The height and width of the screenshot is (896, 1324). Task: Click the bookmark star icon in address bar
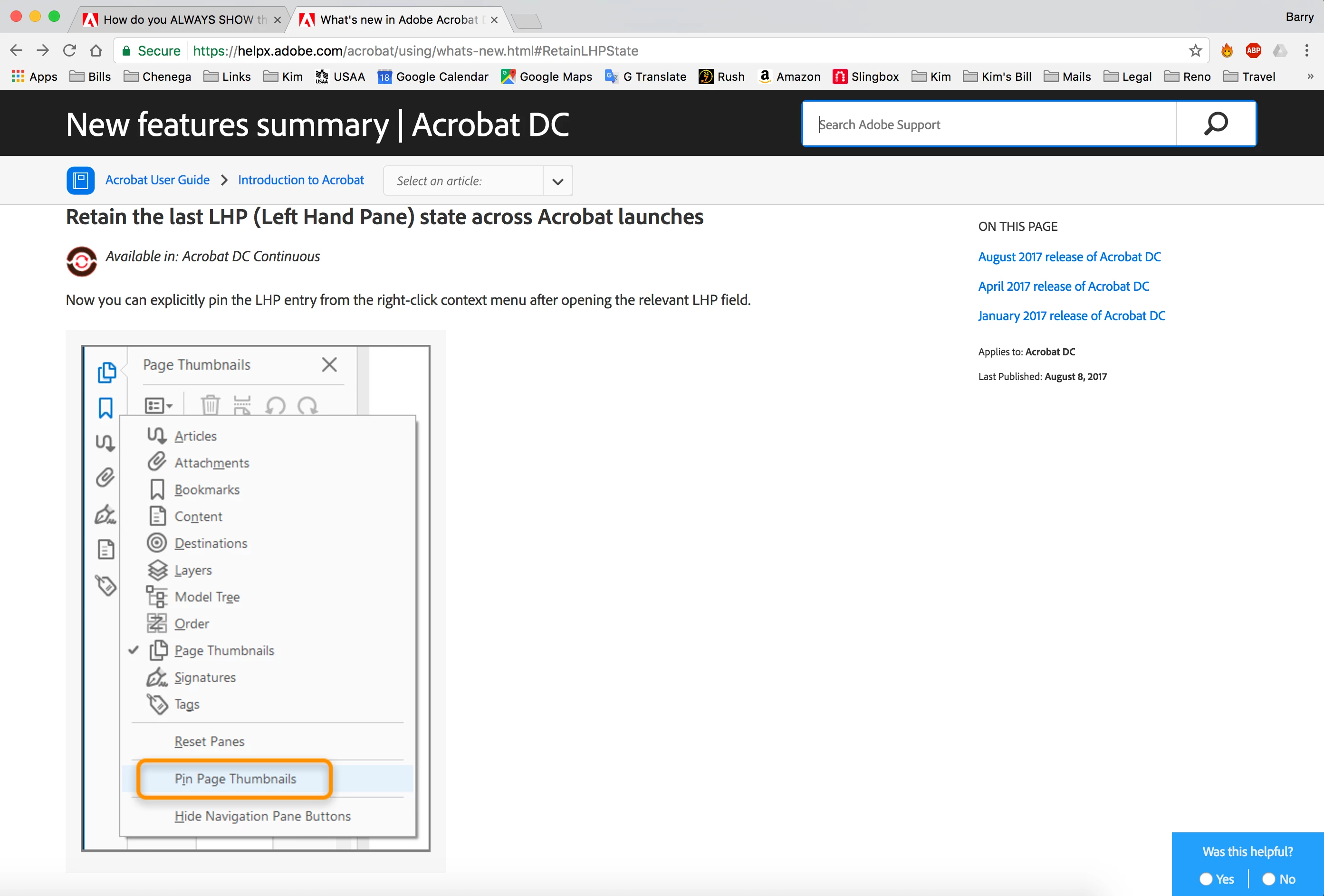coord(1195,51)
